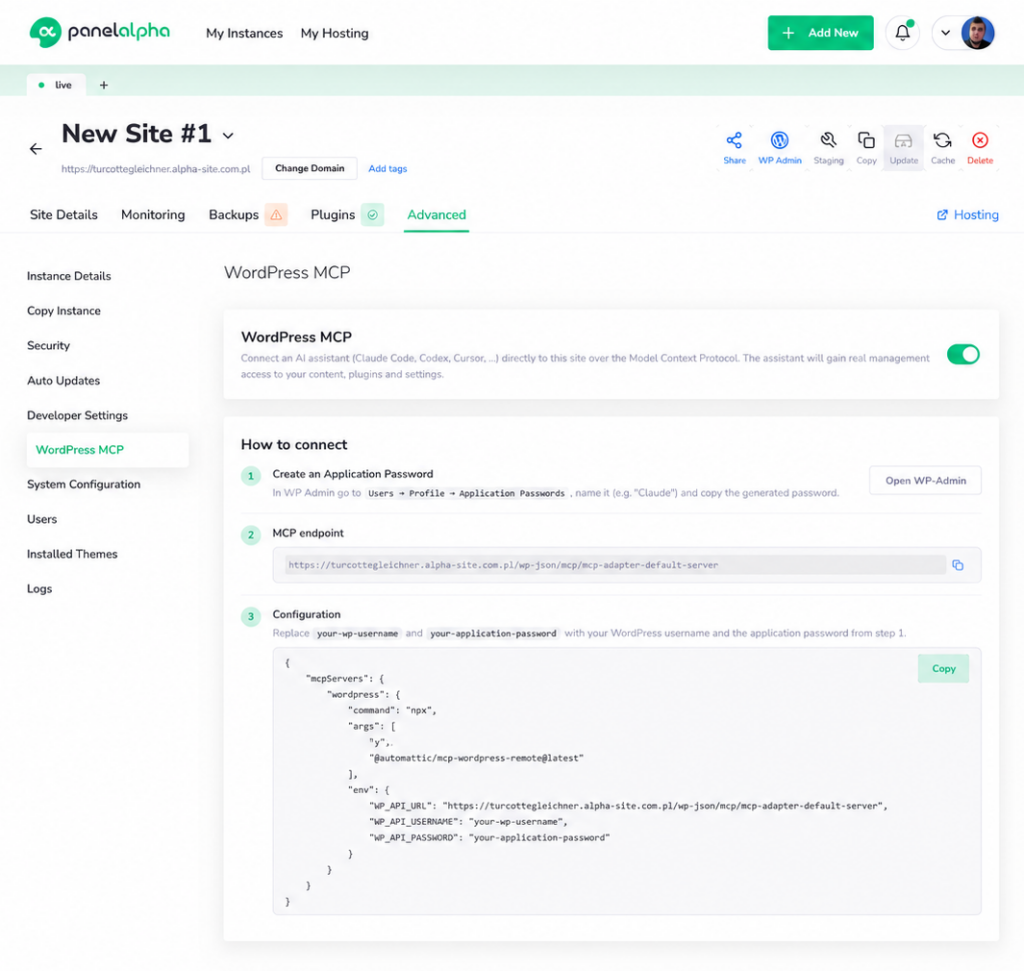The width and height of the screenshot is (1024, 971).
Task: Select WordPress MCP in sidebar
Action: pyautogui.click(x=107, y=450)
